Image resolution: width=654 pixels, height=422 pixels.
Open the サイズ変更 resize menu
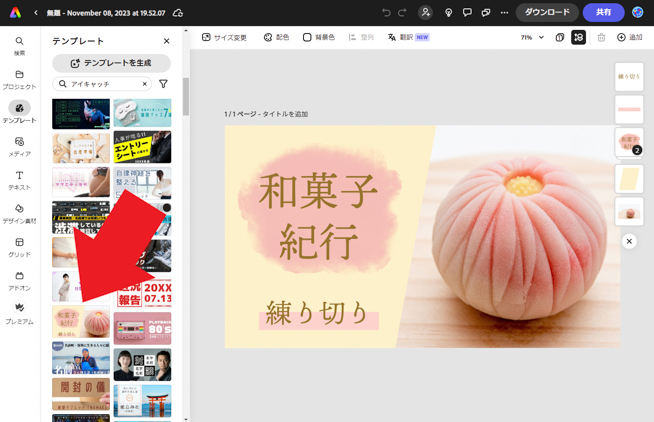[224, 37]
